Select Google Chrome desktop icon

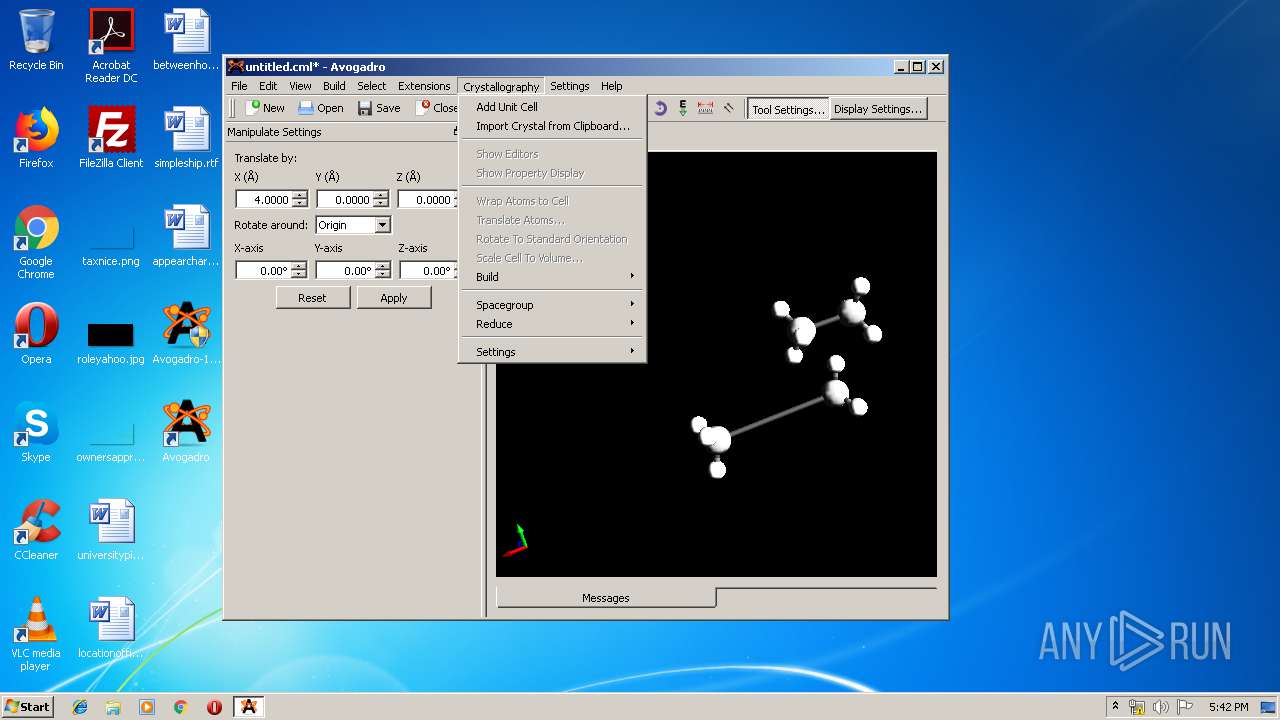(36, 241)
